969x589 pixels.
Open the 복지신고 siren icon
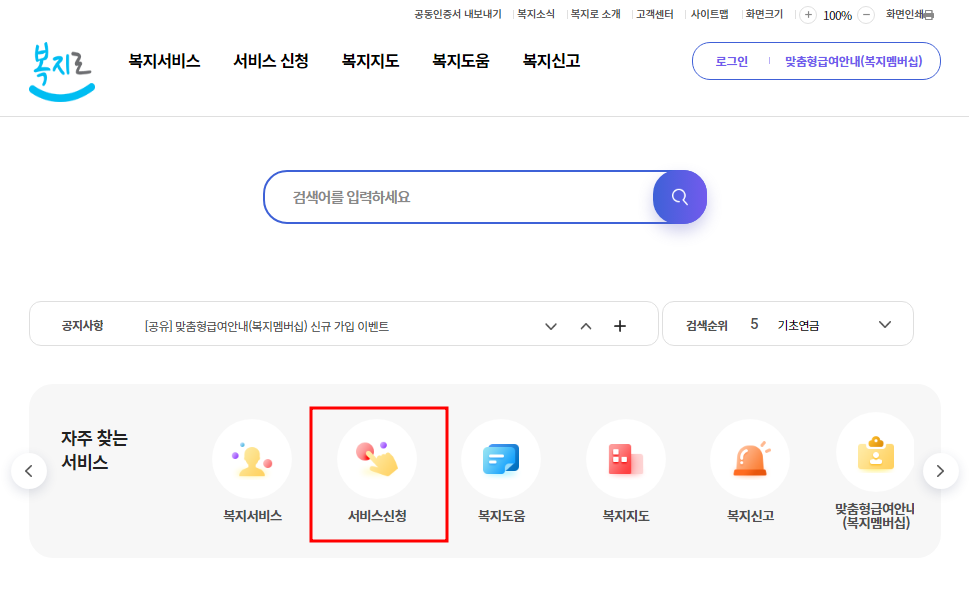tap(750, 459)
